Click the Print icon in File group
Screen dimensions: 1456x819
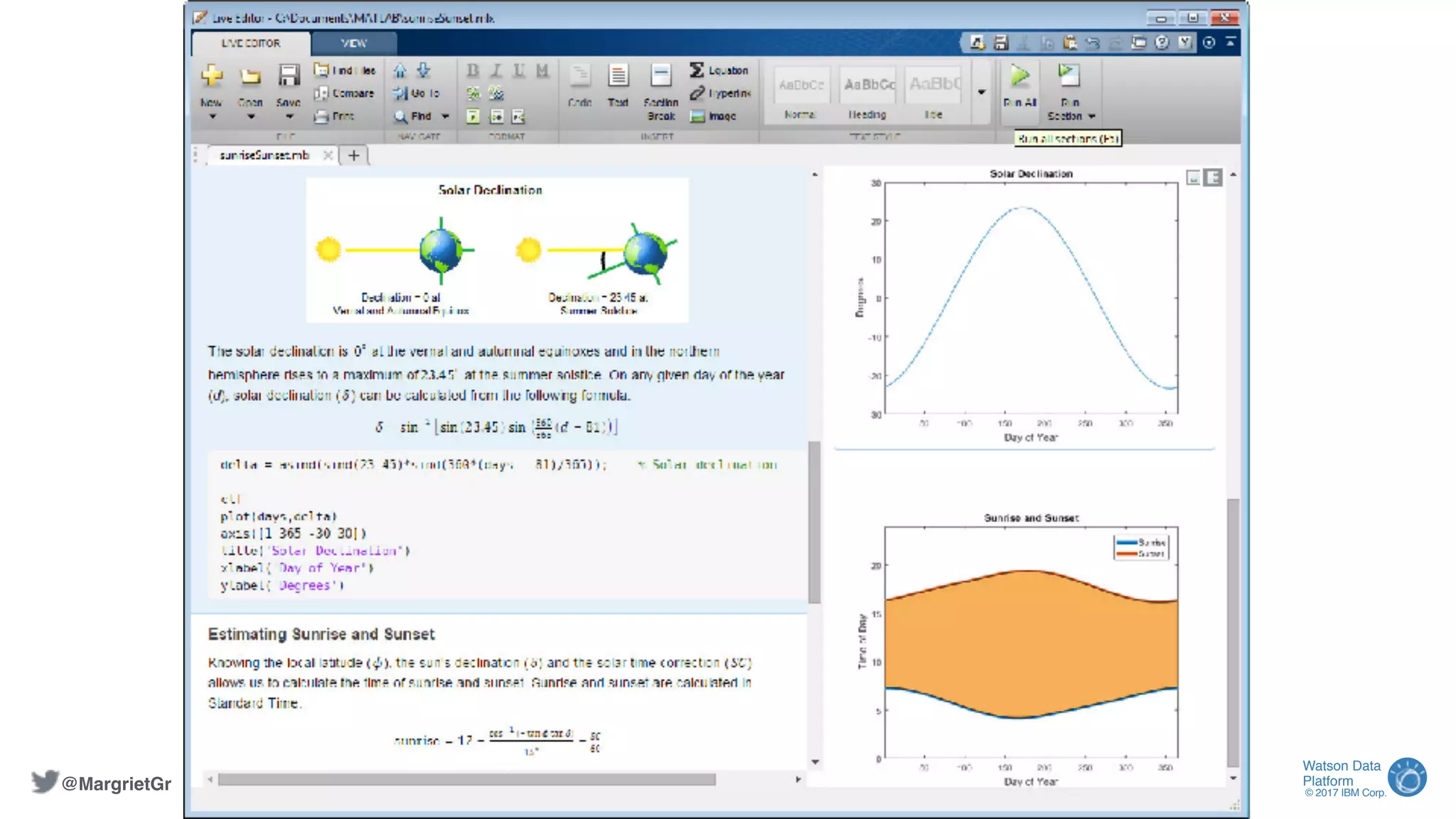[321, 116]
